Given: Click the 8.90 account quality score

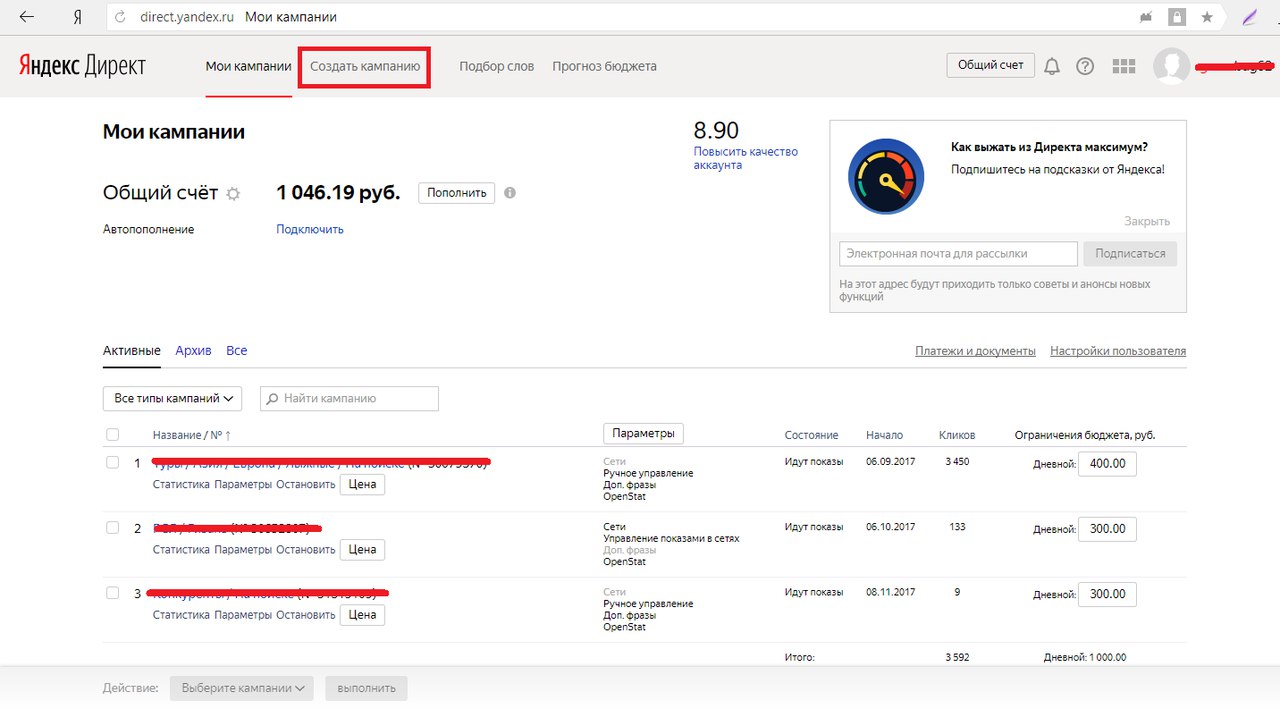Looking at the screenshot, I should coord(716,131).
